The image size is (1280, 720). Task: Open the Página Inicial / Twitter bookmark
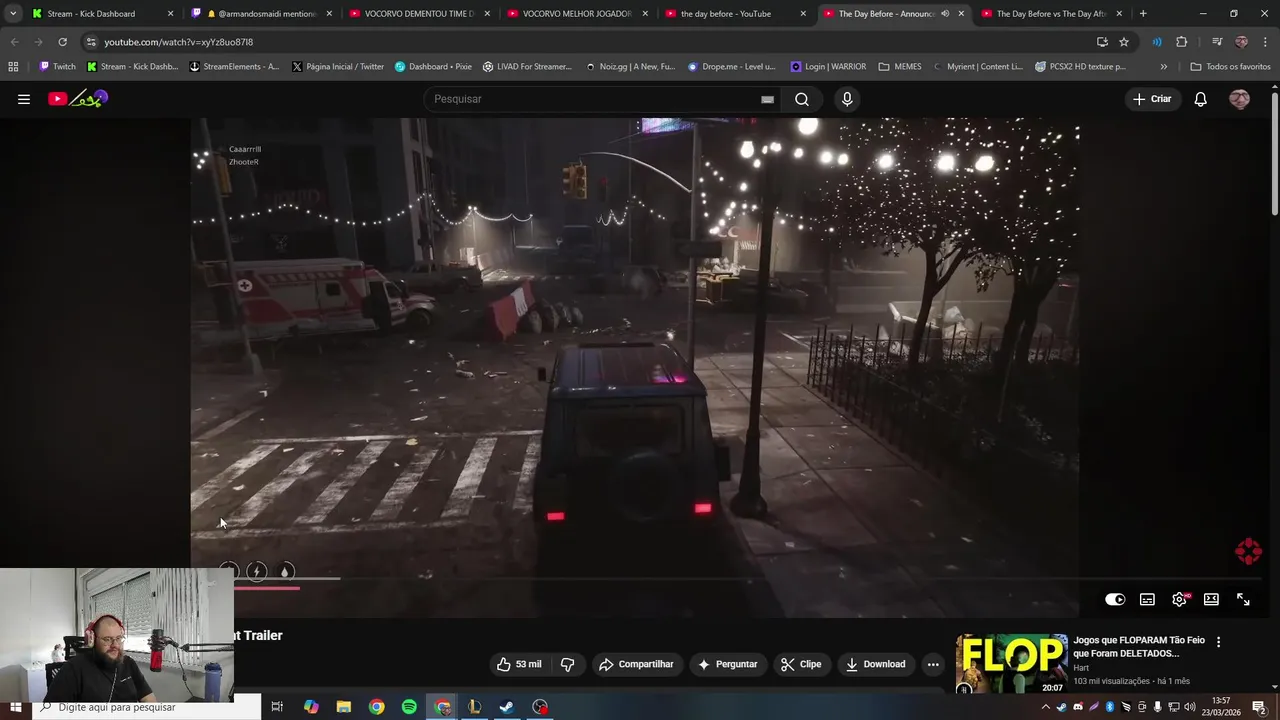point(338,67)
